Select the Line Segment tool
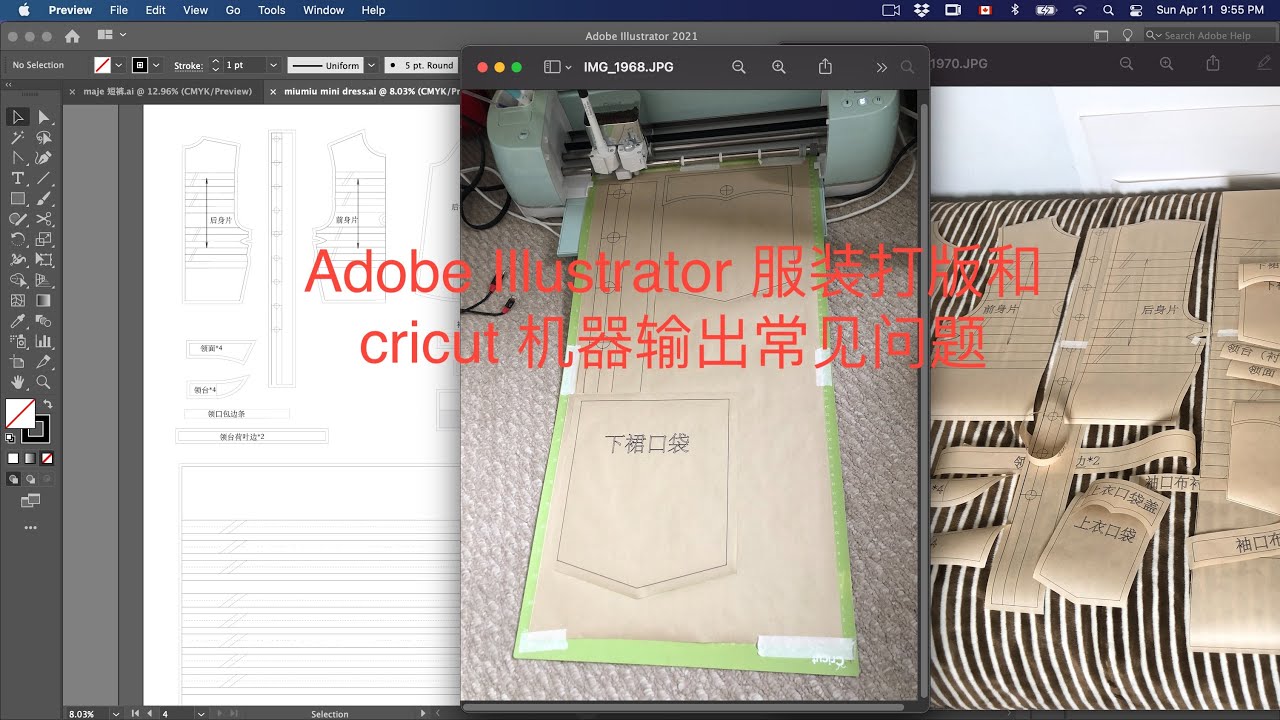1280x720 pixels. [x=44, y=178]
